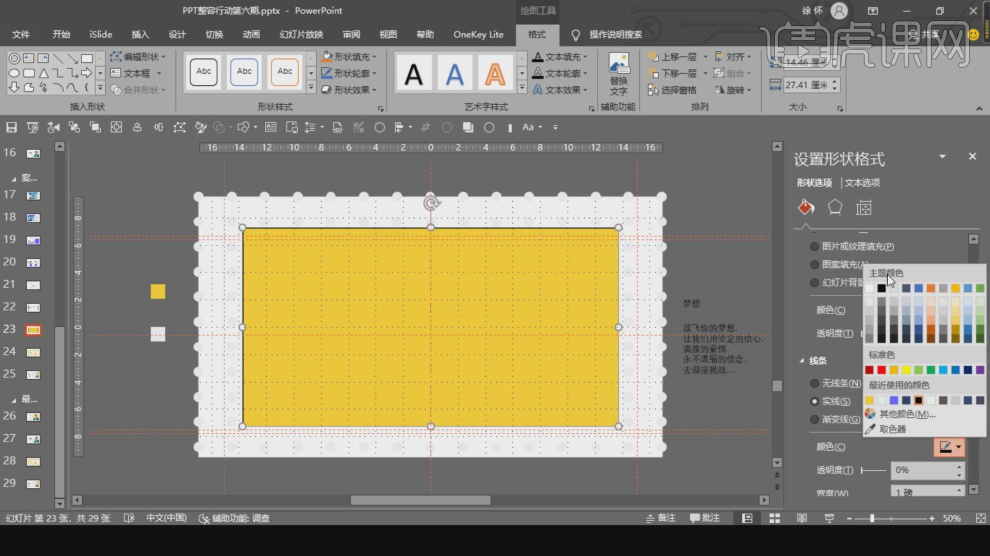
Task: Select slide 26 thumbnail in slide panel
Action: pyautogui.click(x=33, y=417)
